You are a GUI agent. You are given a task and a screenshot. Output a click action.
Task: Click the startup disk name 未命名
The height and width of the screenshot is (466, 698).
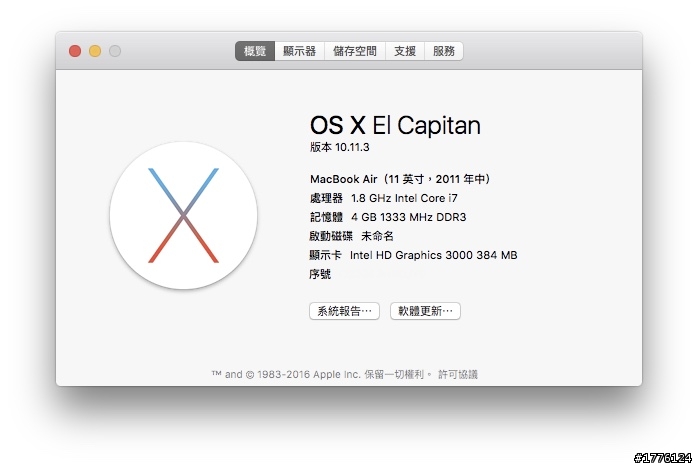point(377,236)
